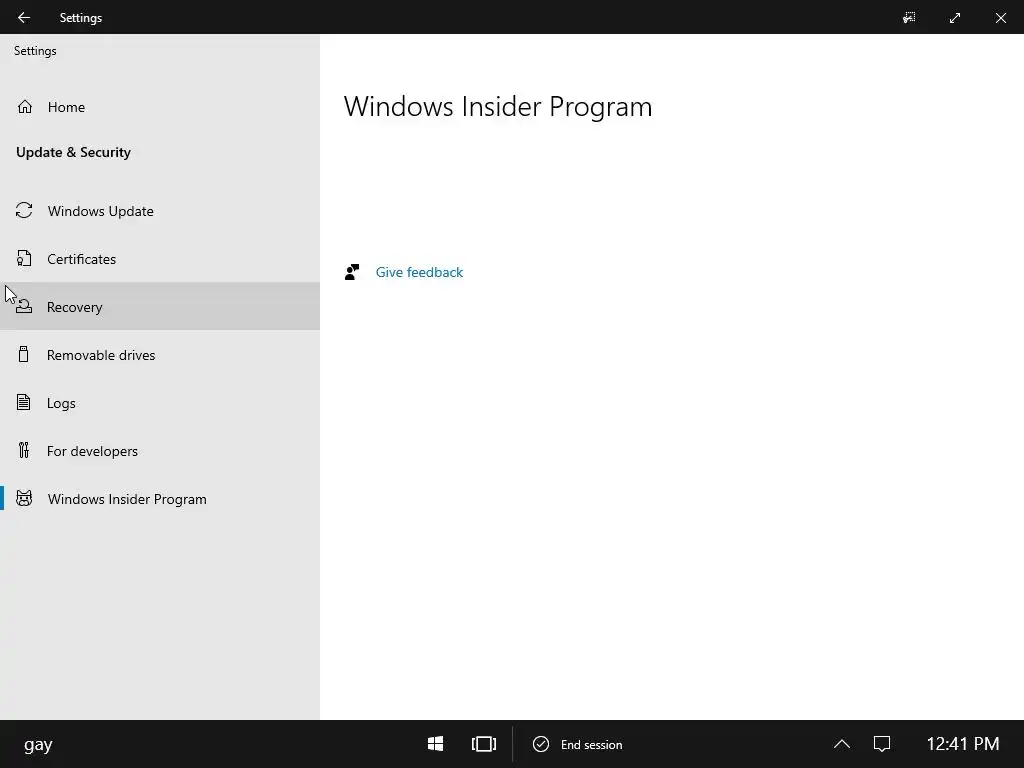
Task: Click the Give feedback link
Action: tap(419, 272)
